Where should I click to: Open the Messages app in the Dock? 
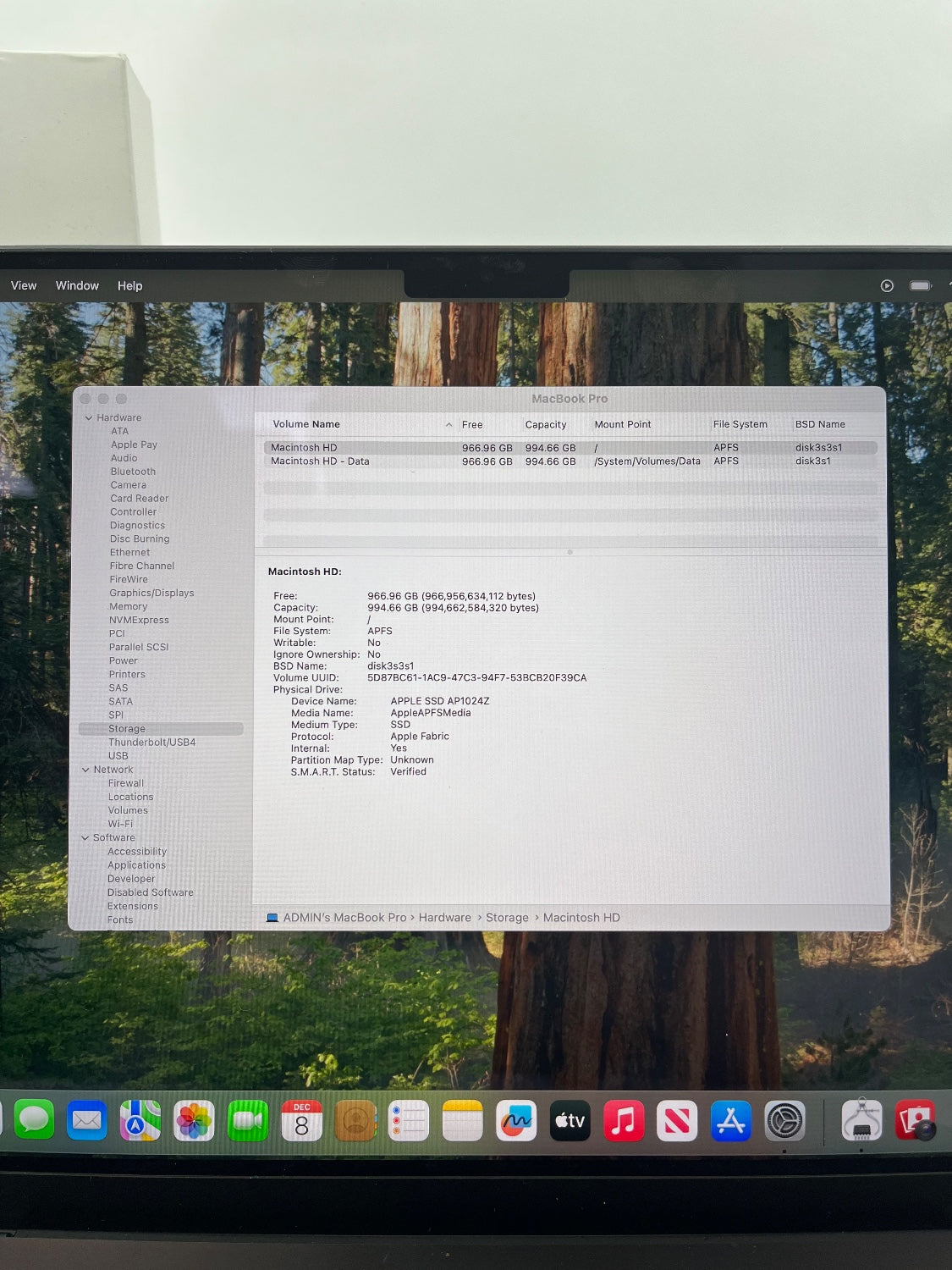pyautogui.click(x=34, y=1120)
